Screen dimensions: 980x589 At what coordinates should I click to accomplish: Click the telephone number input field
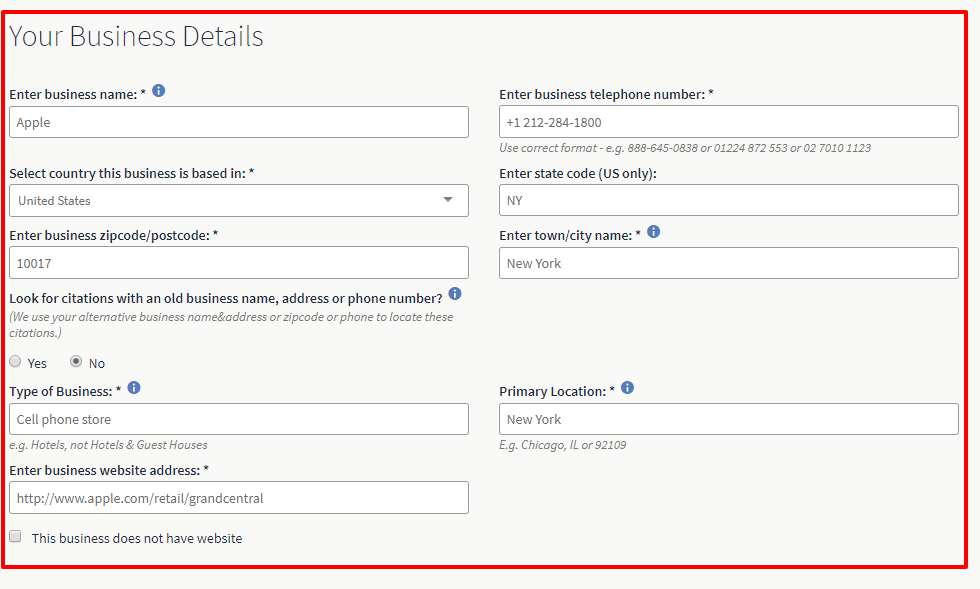click(729, 122)
